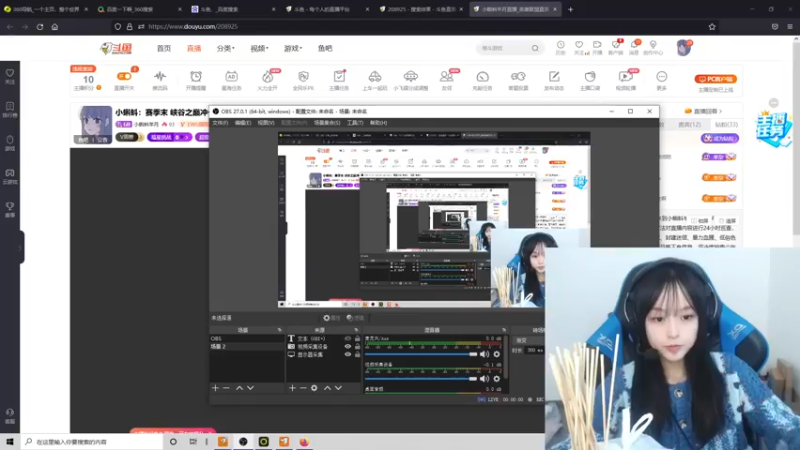Toggle lock on the text (GDI+) source
Screen dimensions: 800x450
357,339
